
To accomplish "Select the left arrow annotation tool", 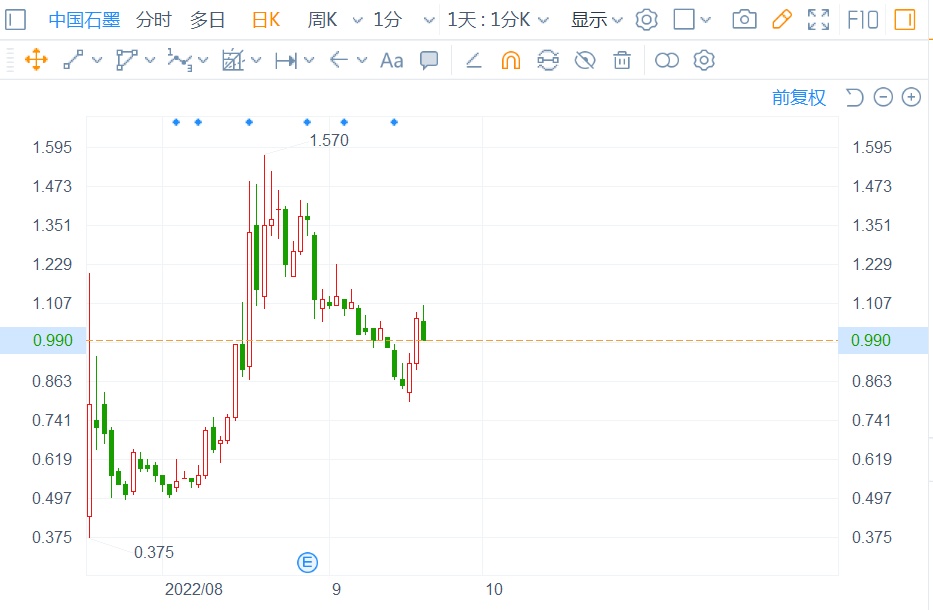I will [x=339, y=60].
